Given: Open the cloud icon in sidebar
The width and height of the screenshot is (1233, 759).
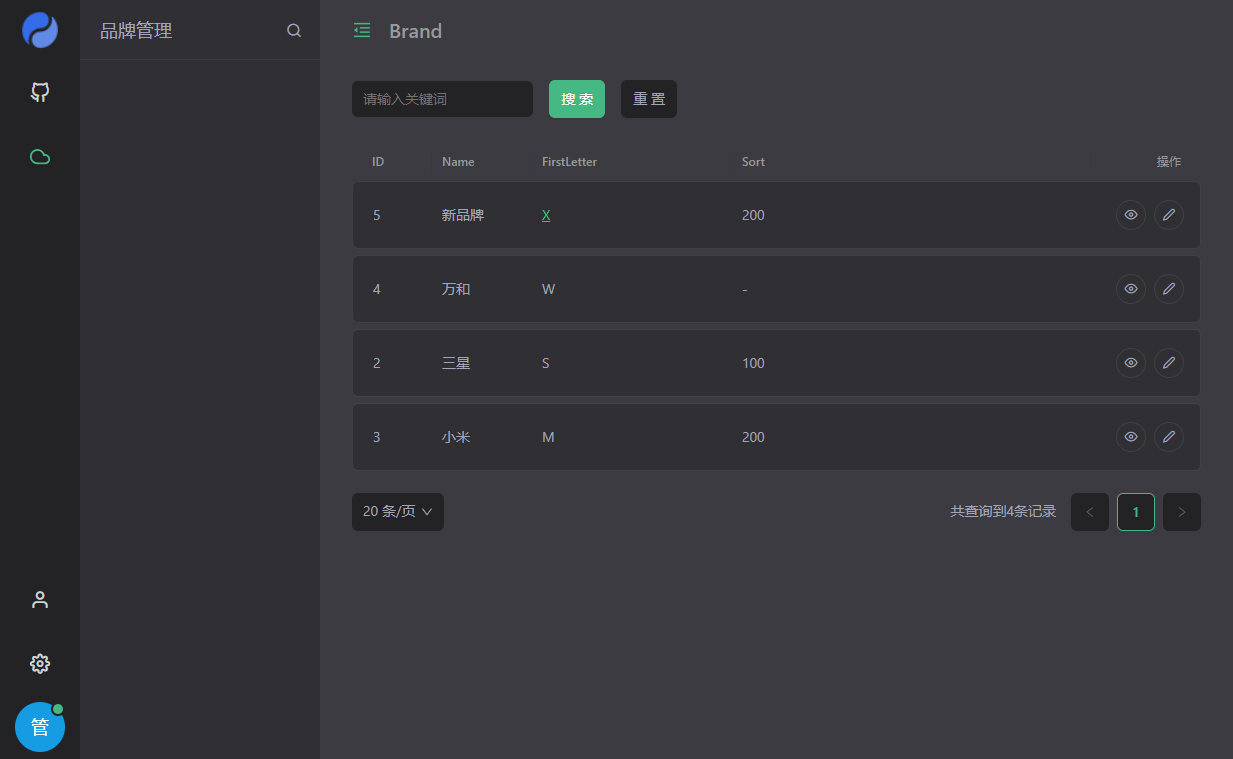Looking at the screenshot, I should pyautogui.click(x=40, y=157).
